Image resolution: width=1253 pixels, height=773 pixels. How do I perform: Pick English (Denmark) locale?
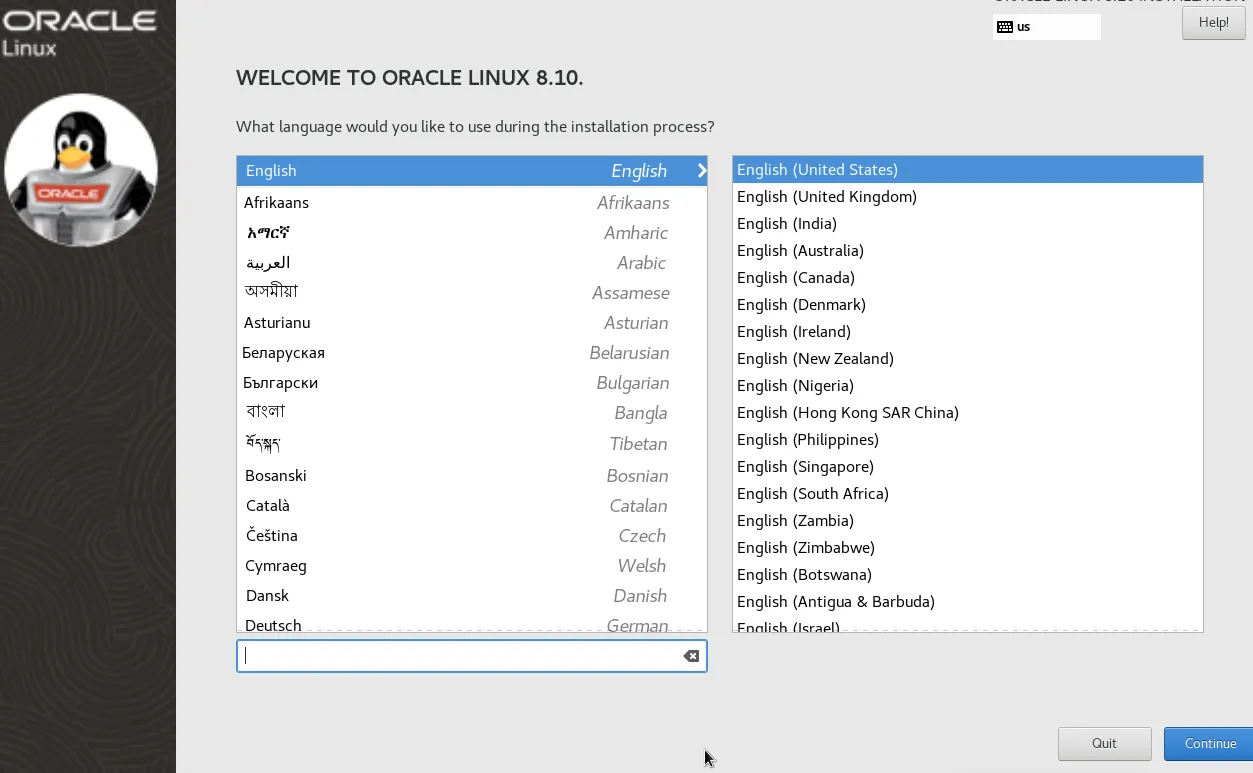pyautogui.click(x=967, y=305)
